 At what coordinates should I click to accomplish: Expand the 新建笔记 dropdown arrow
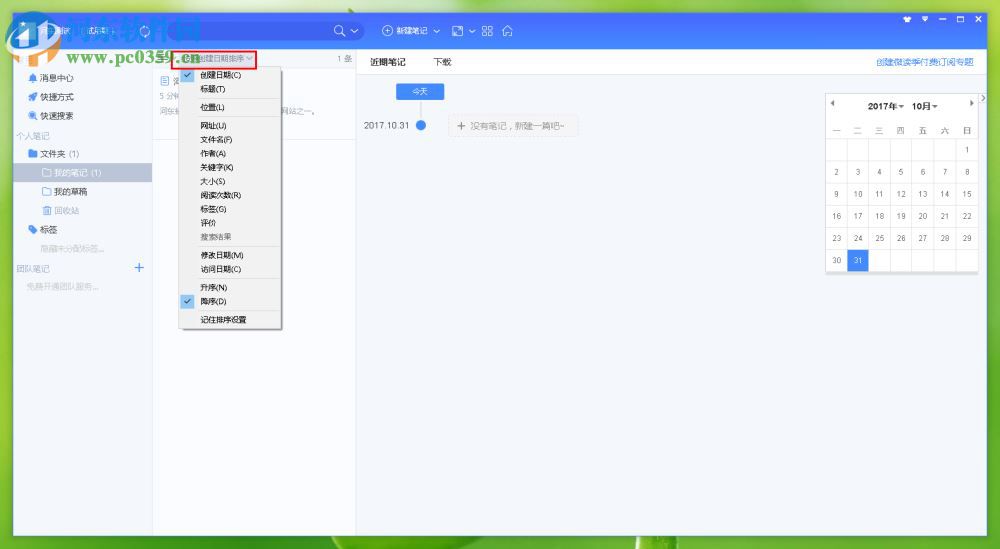(436, 31)
